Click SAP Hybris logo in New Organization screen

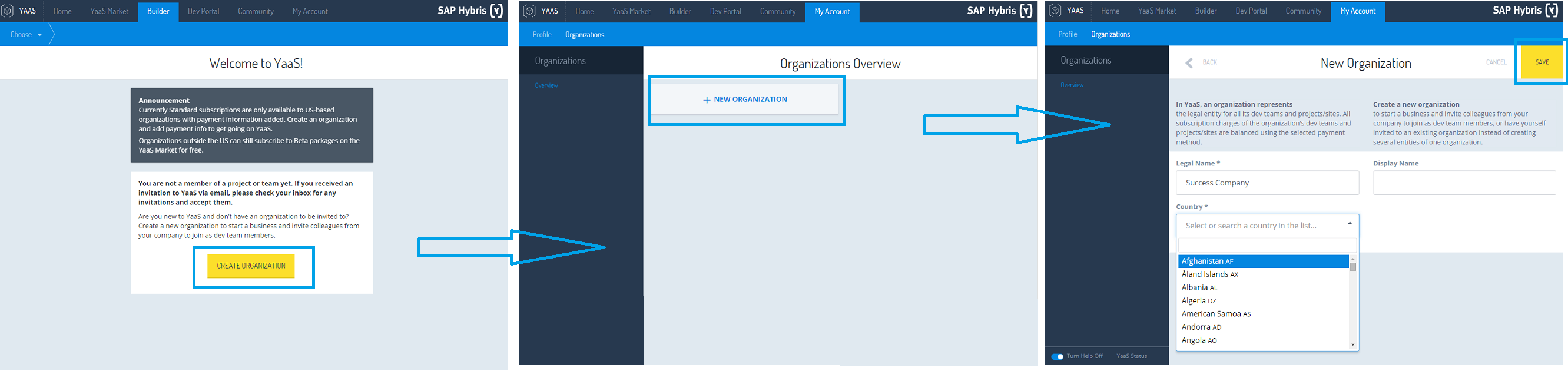(x=1526, y=10)
